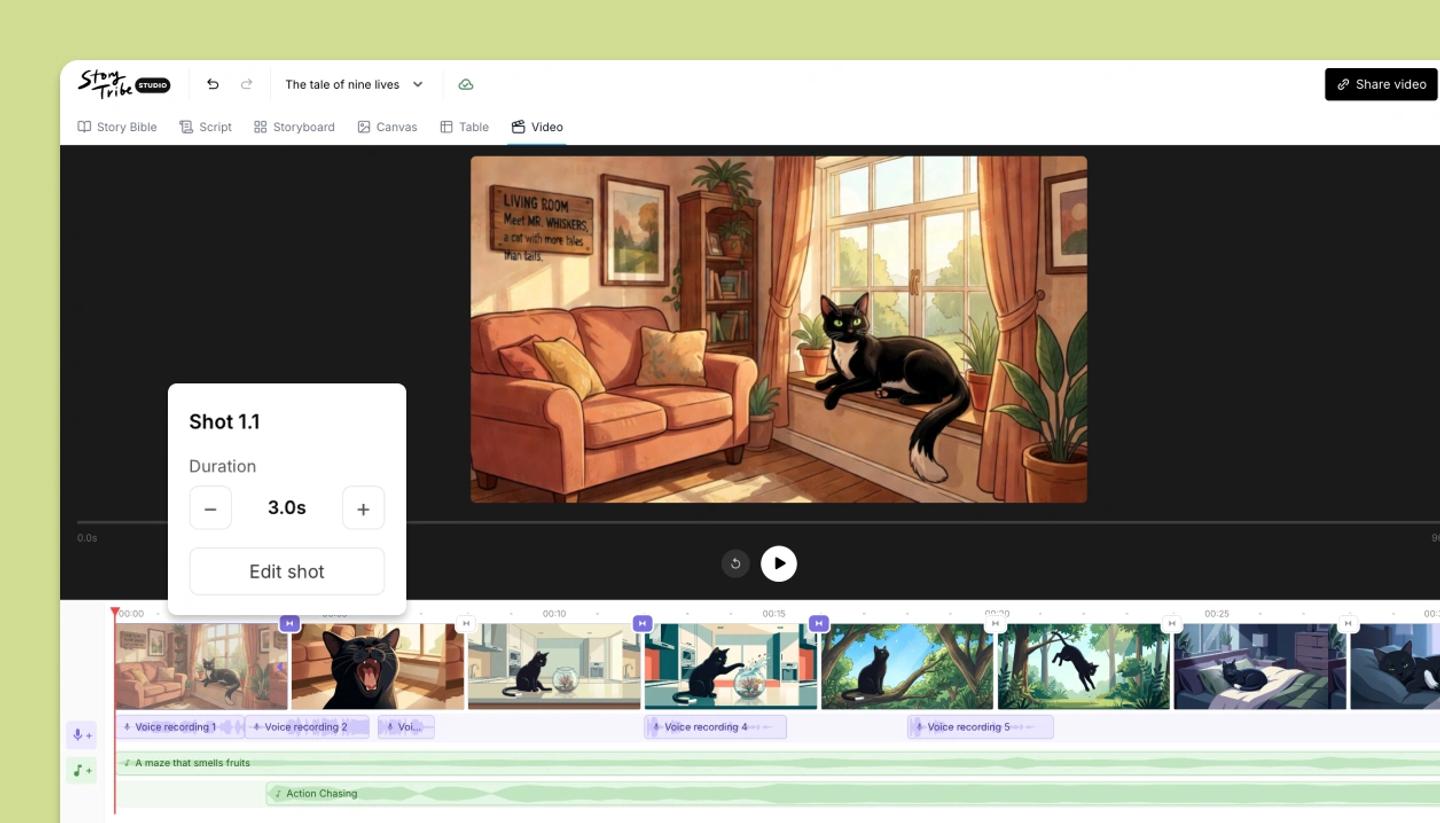Select the Voice recording 4 clip
The height and width of the screenshot is (823, 1440).
point(715,727)
